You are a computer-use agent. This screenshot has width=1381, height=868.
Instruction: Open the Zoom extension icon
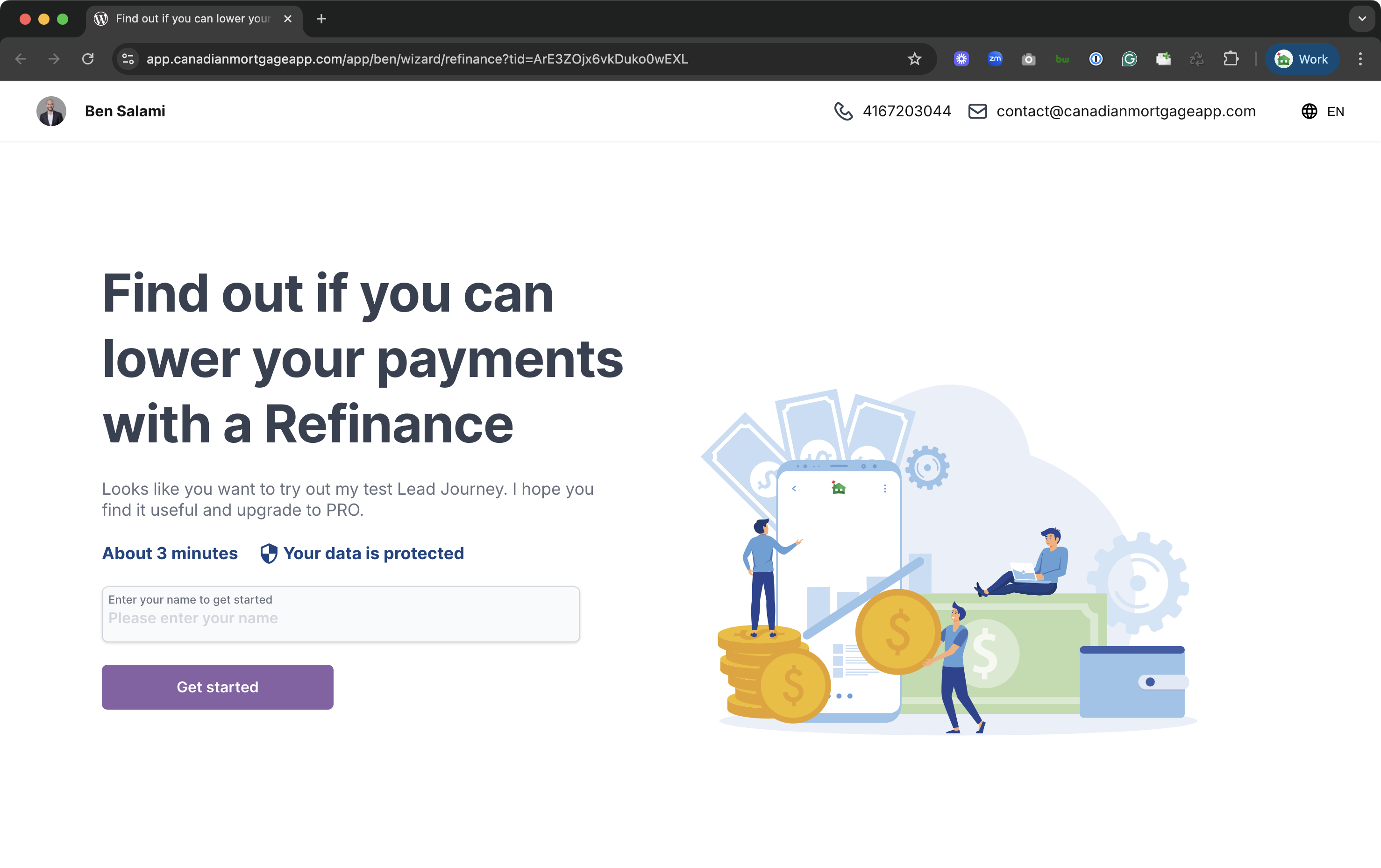tap(995, 59)
